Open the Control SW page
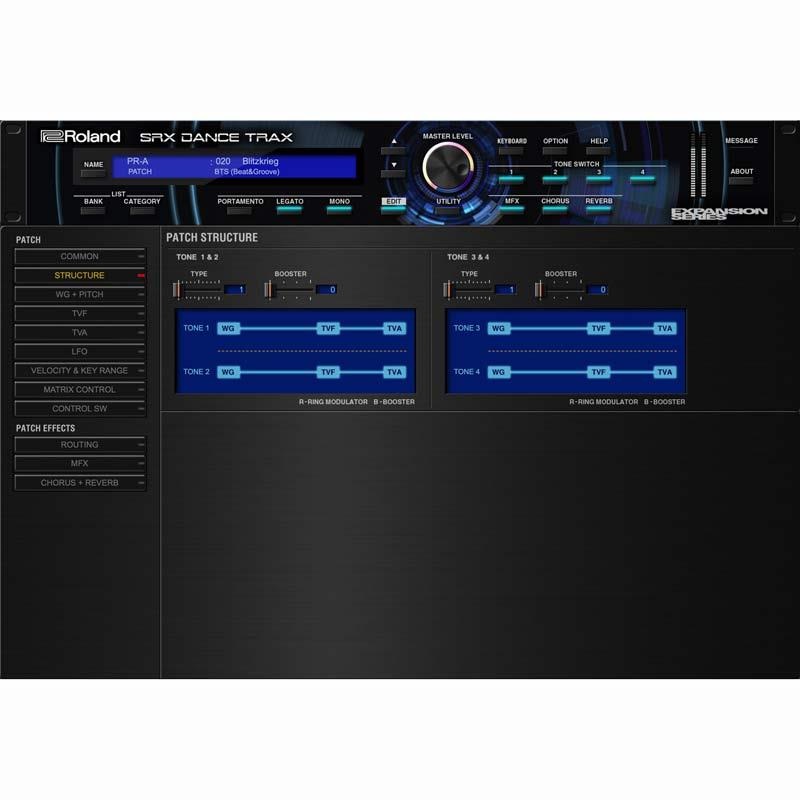The width and height of the screenshot is (800, 800). pos(80,409)
